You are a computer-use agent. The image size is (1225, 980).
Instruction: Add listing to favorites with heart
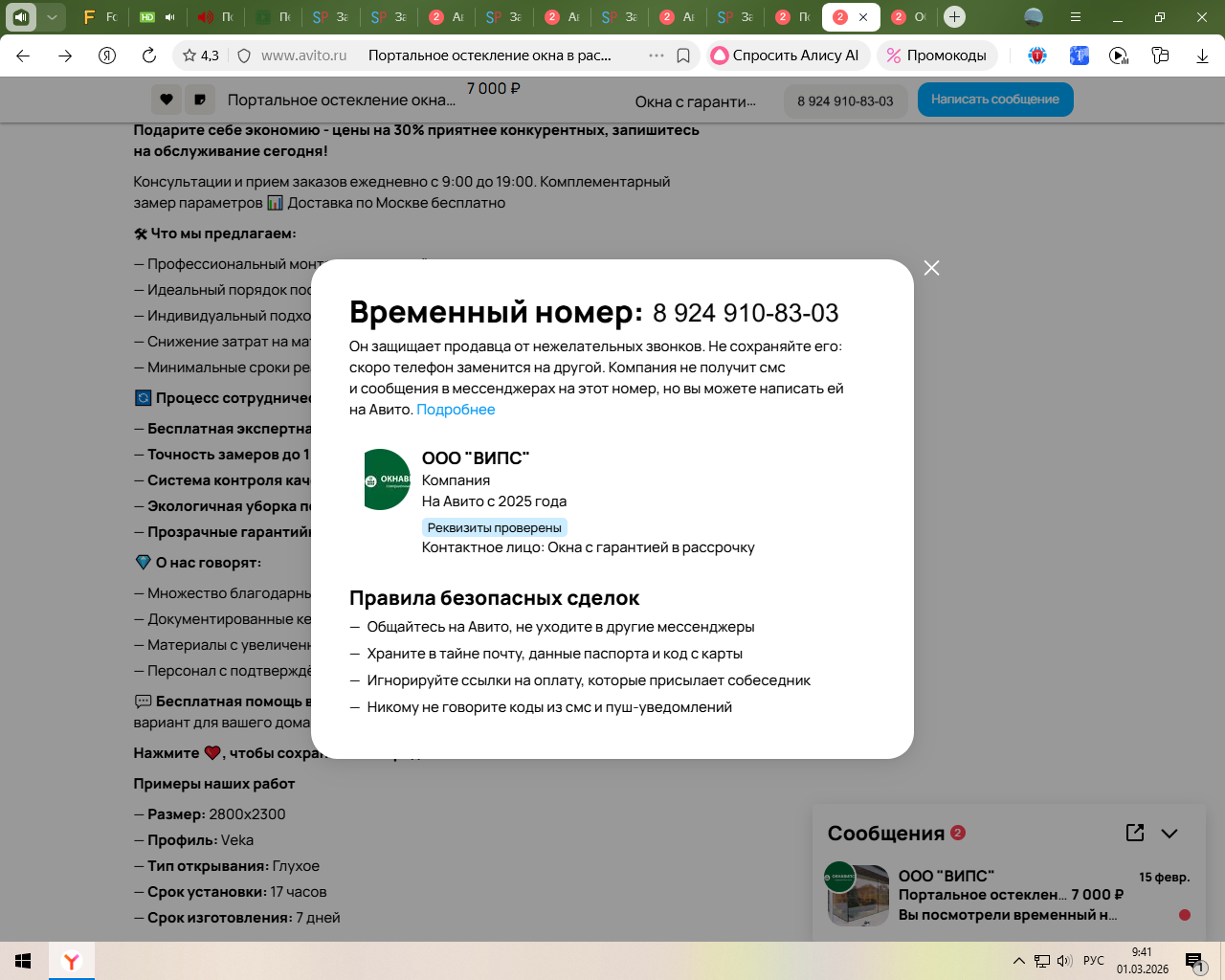pos(167,100)
